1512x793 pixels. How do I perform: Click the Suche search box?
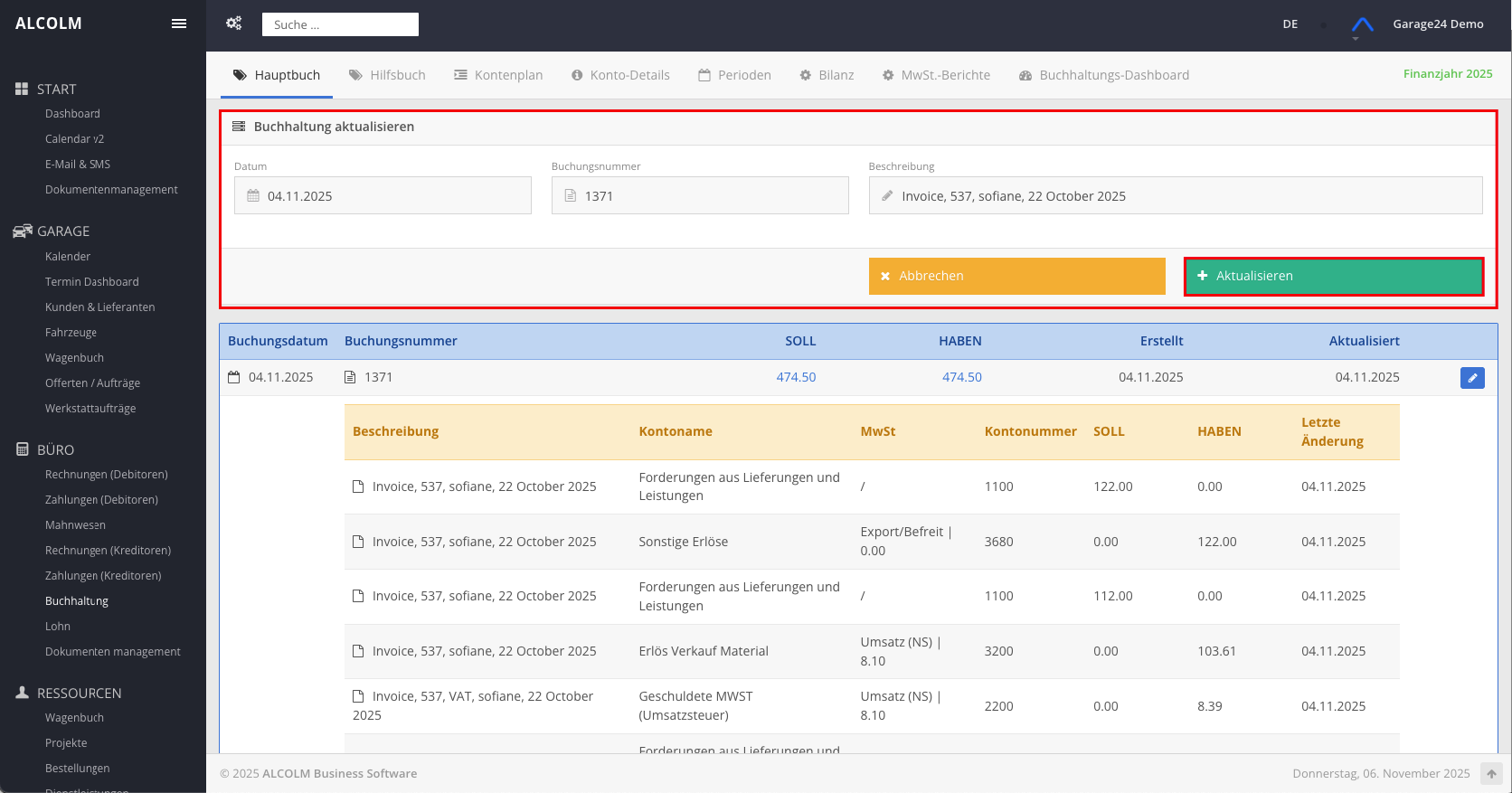340,24
